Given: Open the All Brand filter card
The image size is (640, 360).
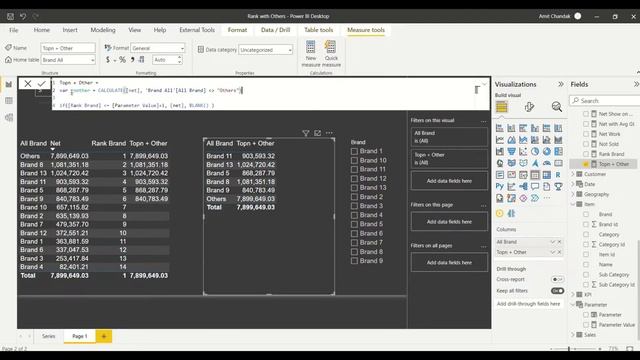Looking at the screenshot, I should 449,137.
